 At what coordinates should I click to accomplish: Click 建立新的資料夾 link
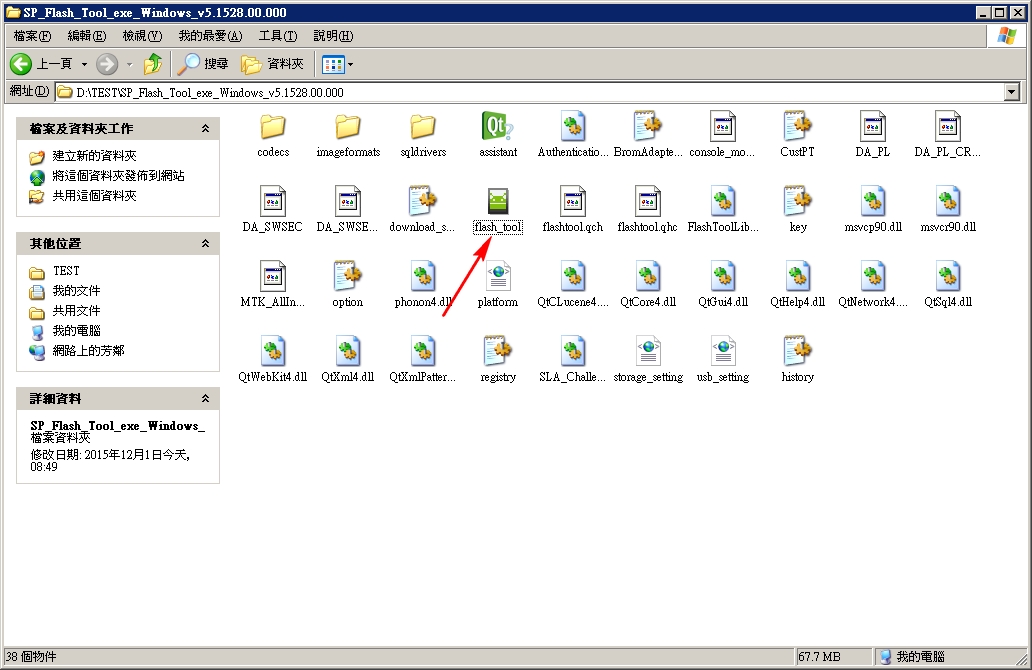pos(94,156)
